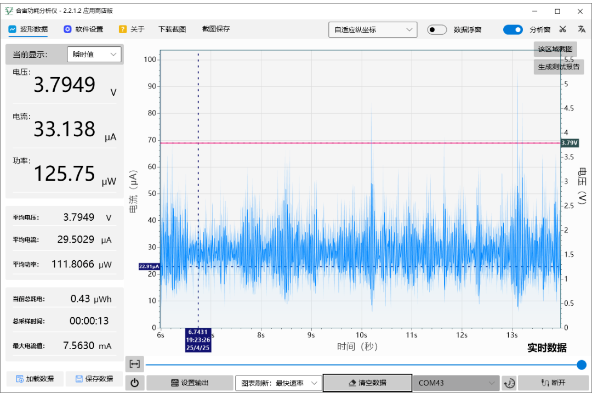Open the COM43 port dropdown

456,383
